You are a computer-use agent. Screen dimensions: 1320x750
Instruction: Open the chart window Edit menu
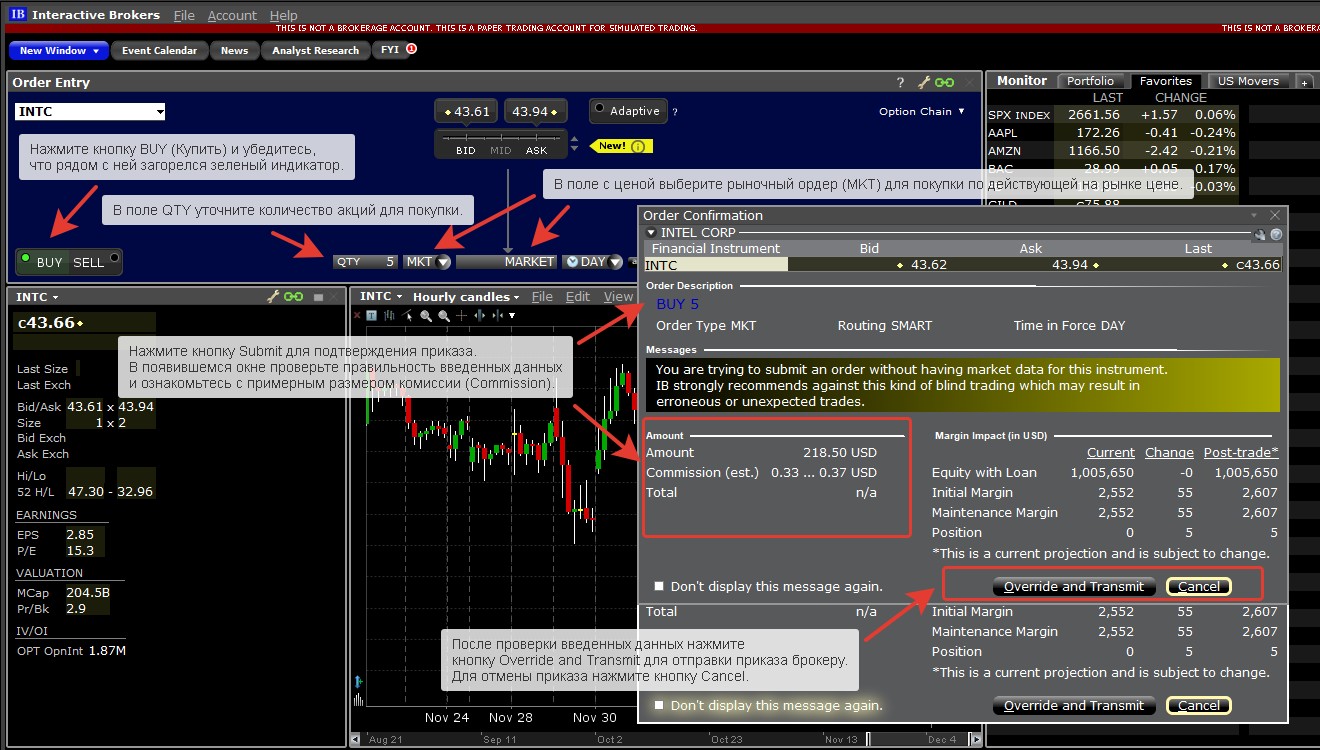coord(578,297)
